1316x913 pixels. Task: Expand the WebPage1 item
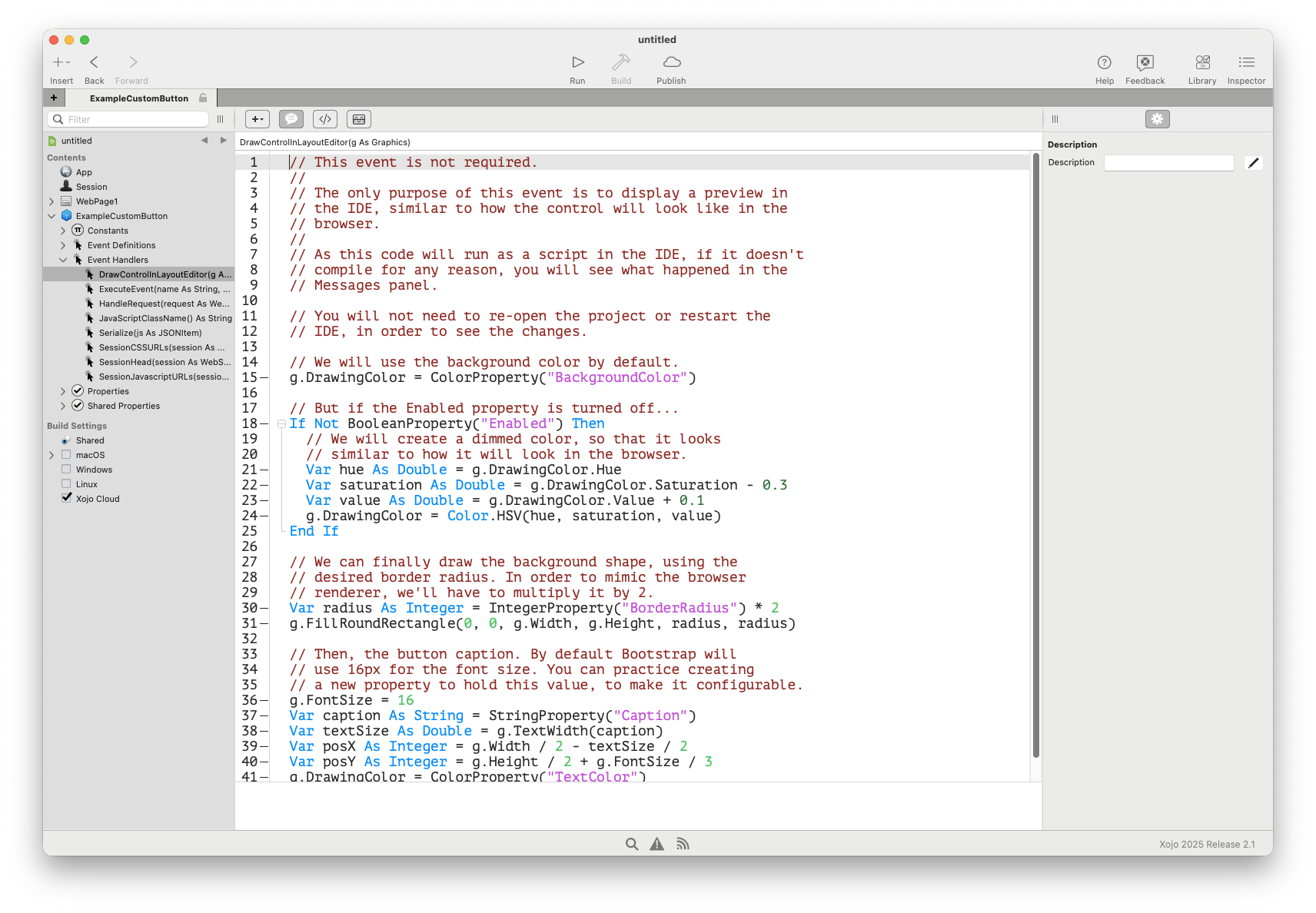click(52, 201)
